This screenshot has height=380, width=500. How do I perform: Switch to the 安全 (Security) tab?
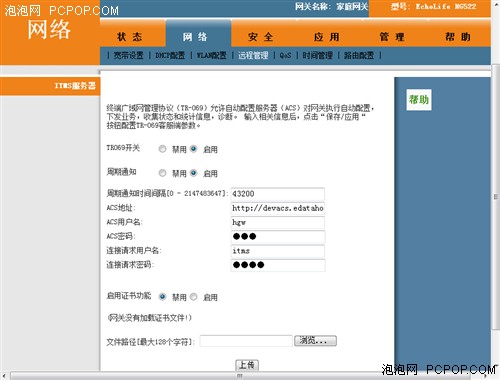[264, 34]
